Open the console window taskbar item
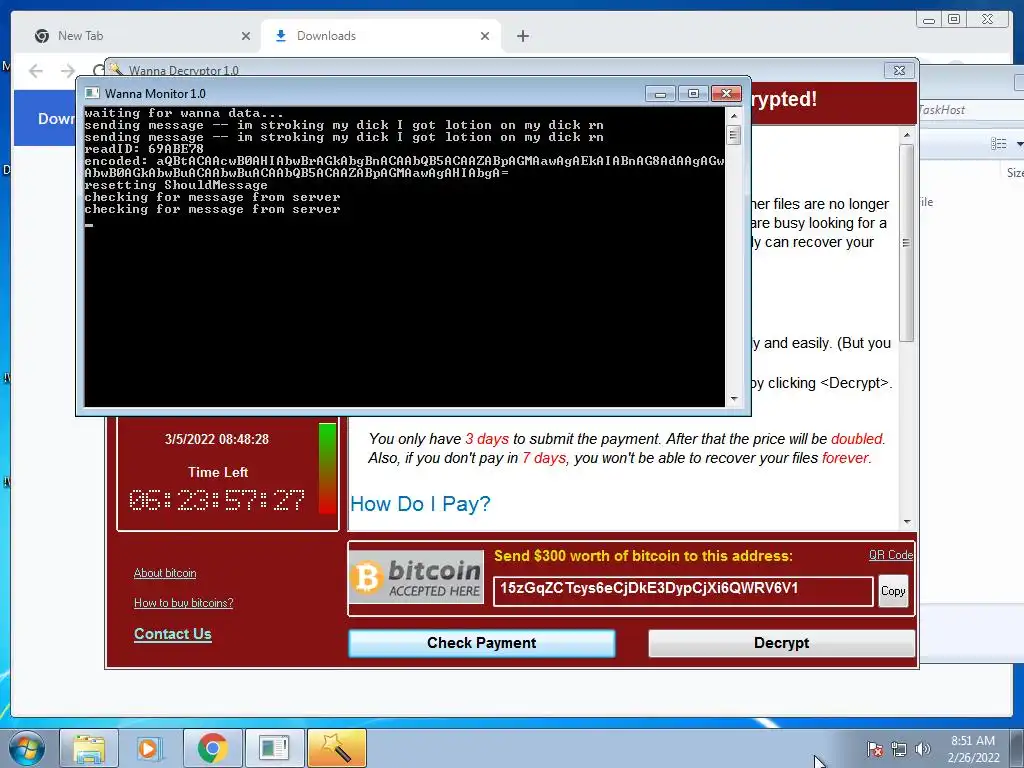Screen dimensions: 1024x768 click(x=274, y=748)
